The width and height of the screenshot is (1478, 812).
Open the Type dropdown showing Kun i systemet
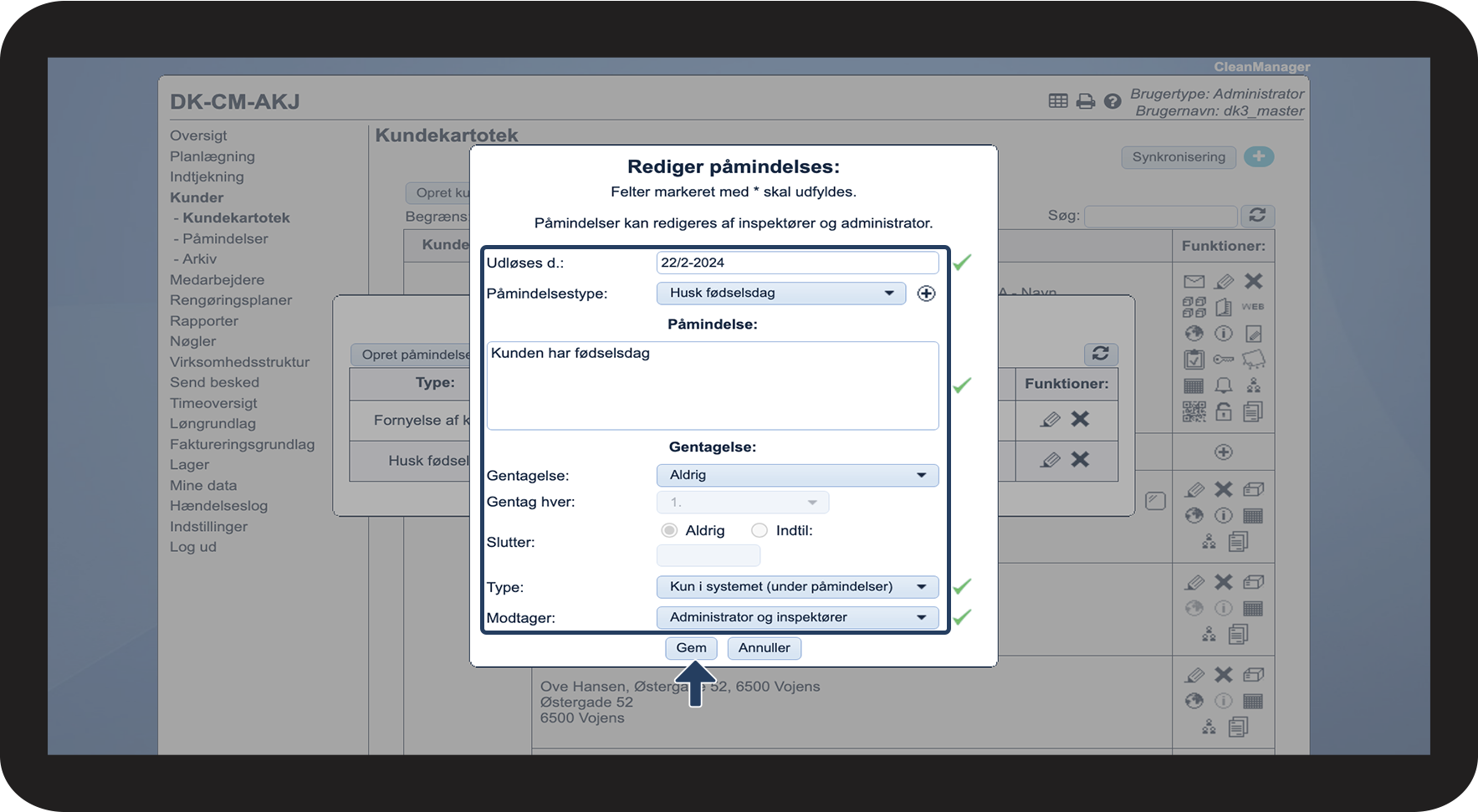point(797,587)
